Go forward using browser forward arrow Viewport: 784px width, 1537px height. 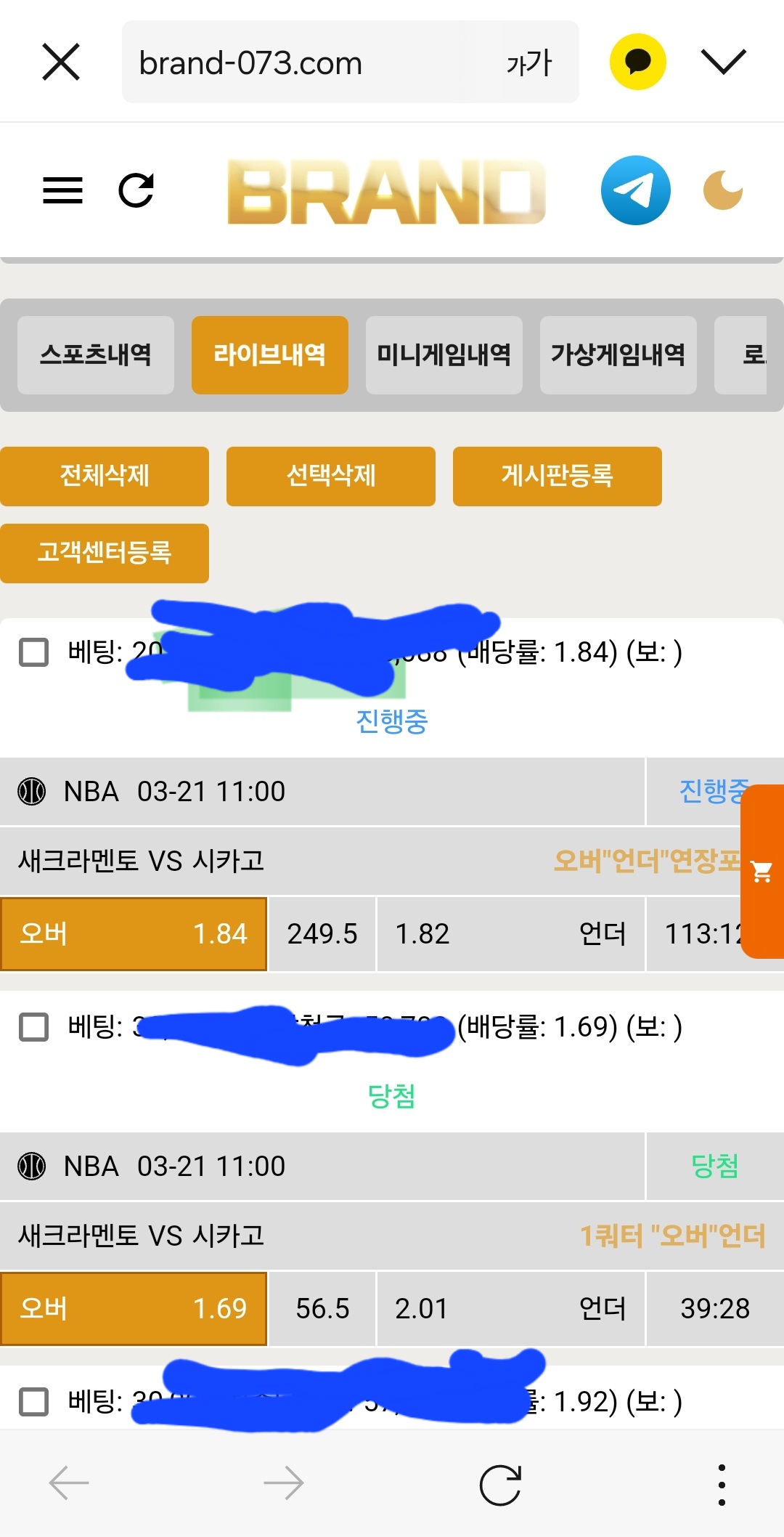coord(283,1483)
